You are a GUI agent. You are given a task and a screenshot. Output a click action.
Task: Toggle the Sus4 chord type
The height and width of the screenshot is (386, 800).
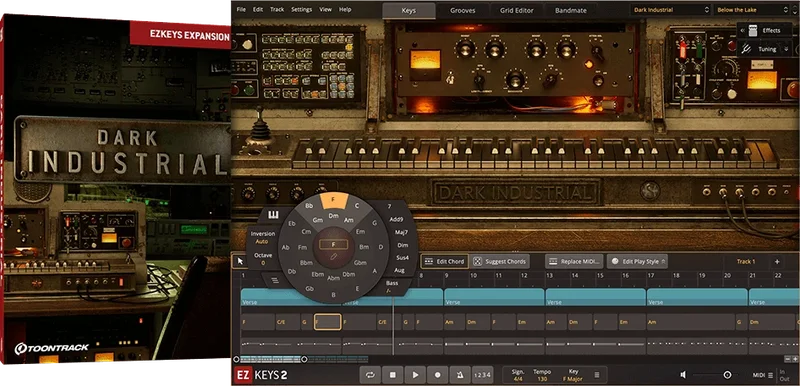(x=402, y=258)
